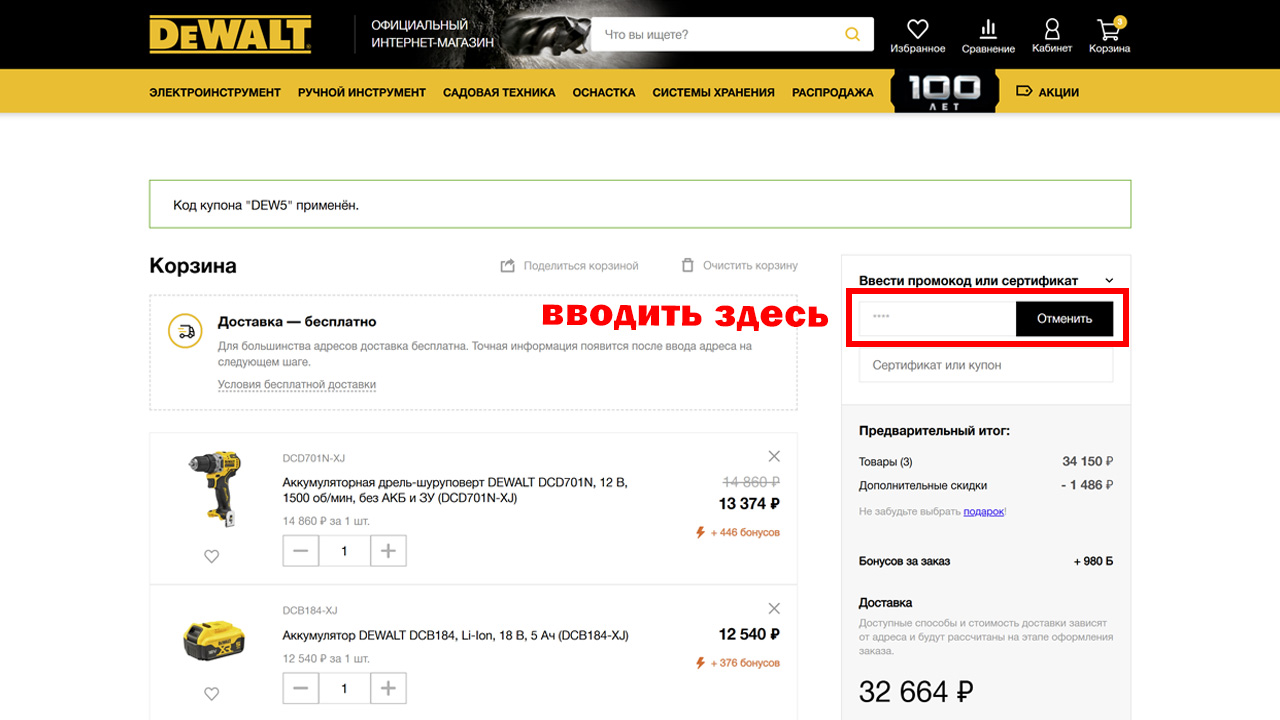Viewport: 1280px width, 720px height.
Task: Click the +446 бонусов label
Action: click(x=738, y=532)
